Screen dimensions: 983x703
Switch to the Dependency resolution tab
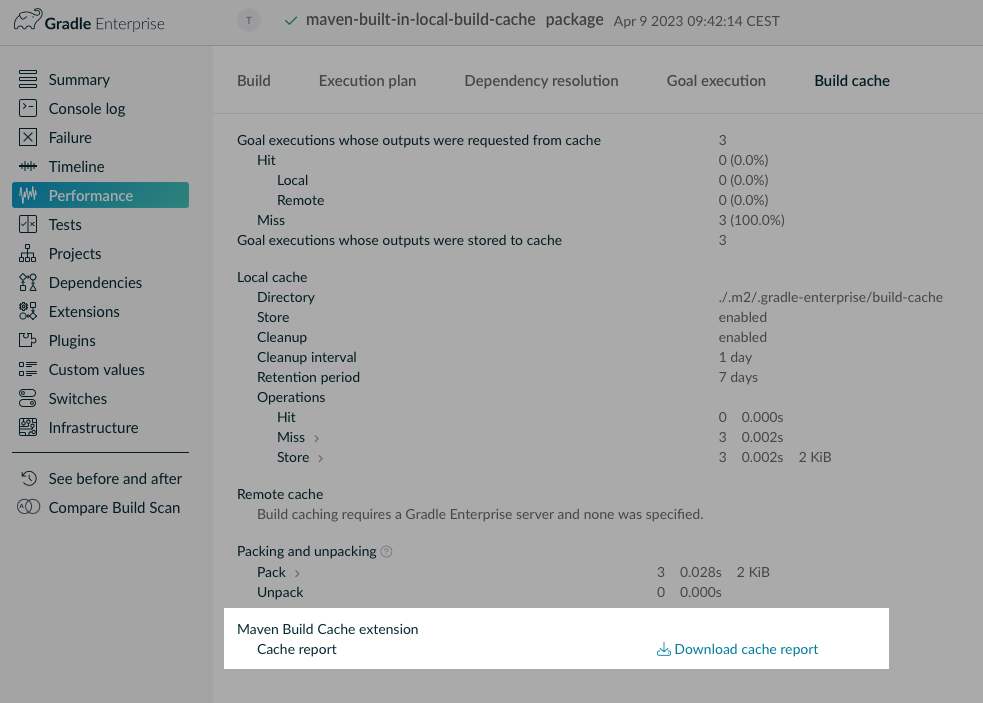click(x=541, y=81)
